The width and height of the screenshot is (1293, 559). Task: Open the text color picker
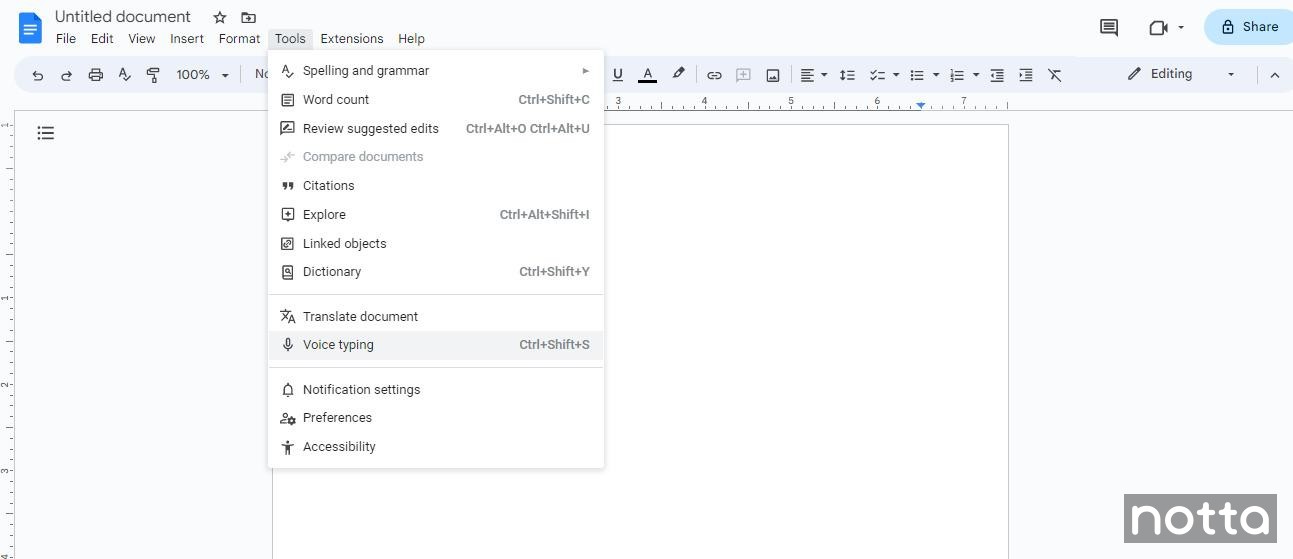(x=648, y=75)
